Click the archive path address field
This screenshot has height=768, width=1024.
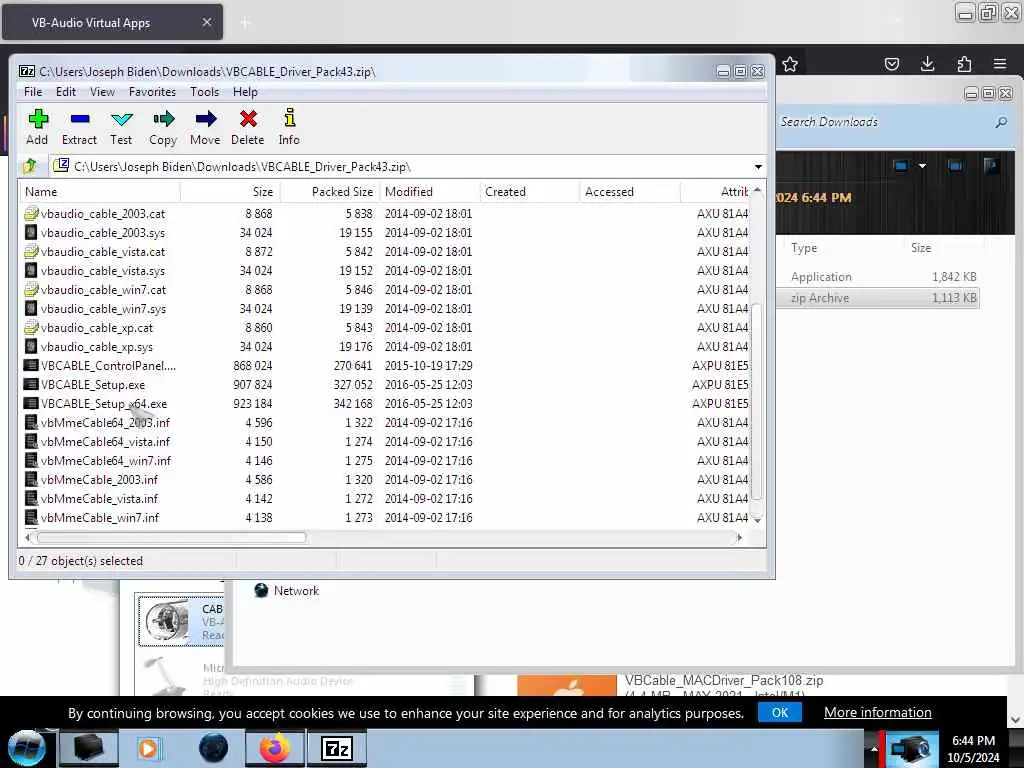click(400, 167)
